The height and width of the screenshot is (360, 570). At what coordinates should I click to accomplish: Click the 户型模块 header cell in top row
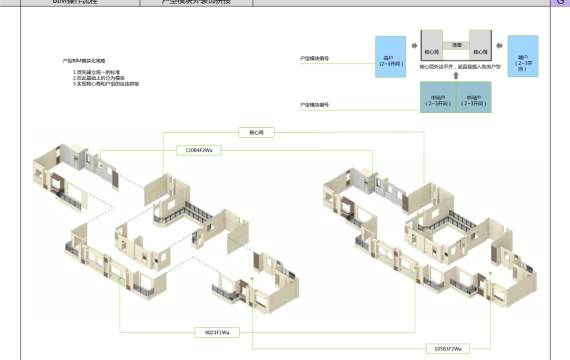tap(196, 3)
